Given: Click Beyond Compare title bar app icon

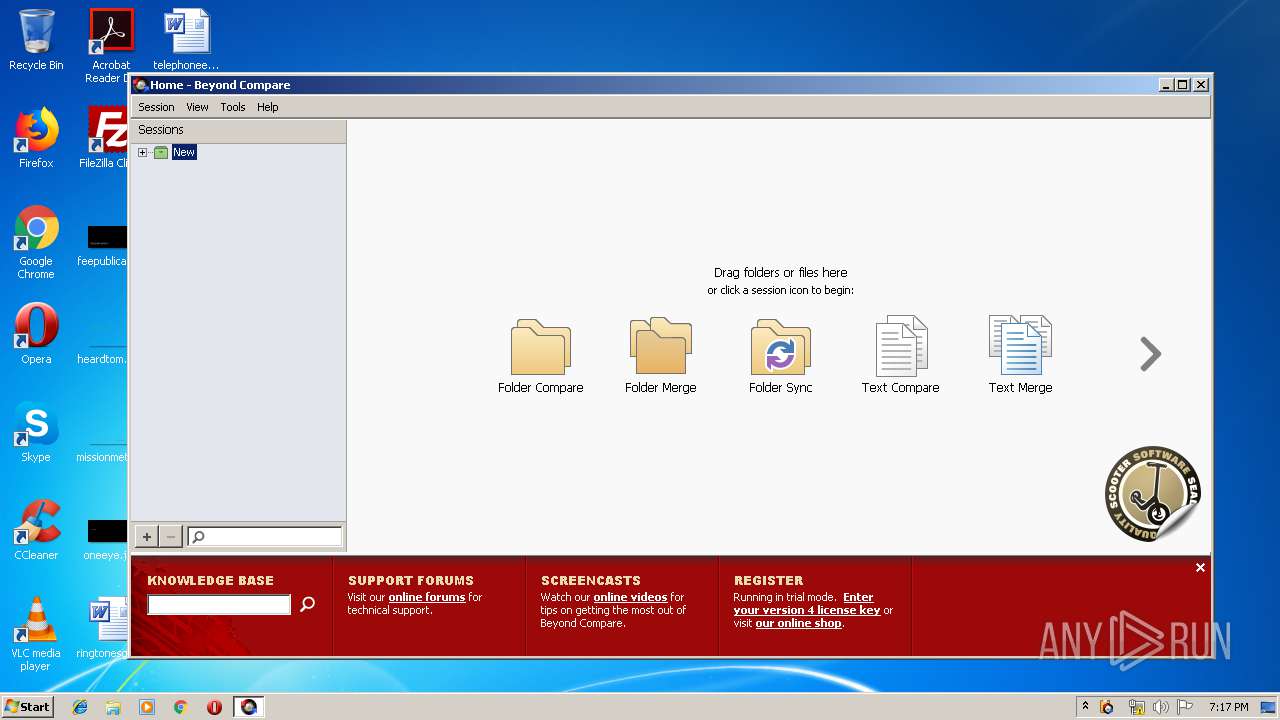Looking at the screenshot, I should pyautogui.click(x=141, y=85).
